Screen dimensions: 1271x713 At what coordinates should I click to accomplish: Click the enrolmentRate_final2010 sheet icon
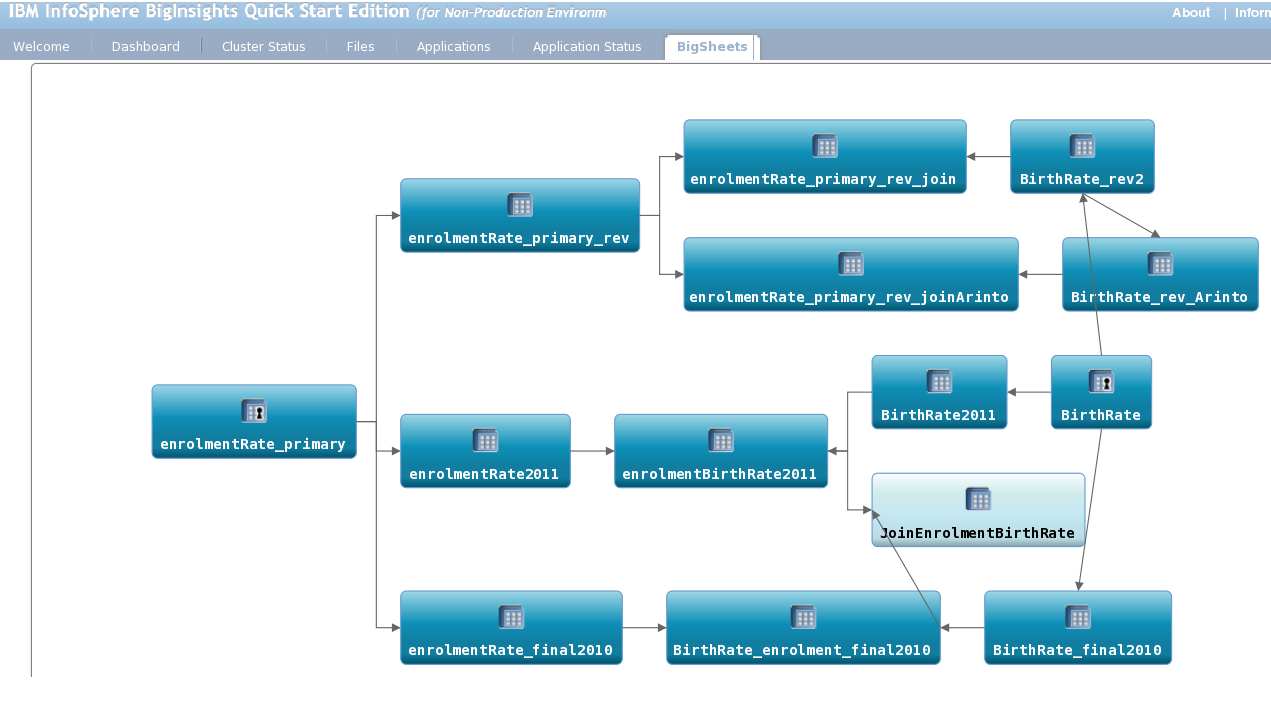pos(511,617)
